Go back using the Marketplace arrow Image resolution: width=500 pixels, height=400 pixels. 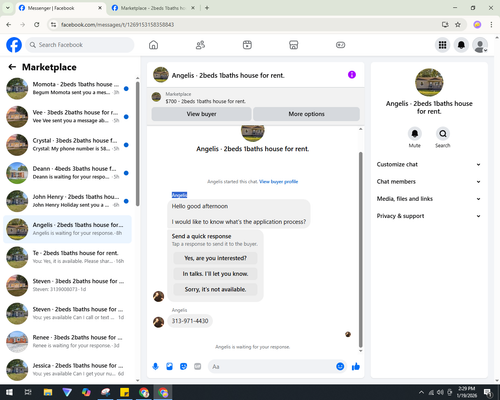(x=12, y=67)
